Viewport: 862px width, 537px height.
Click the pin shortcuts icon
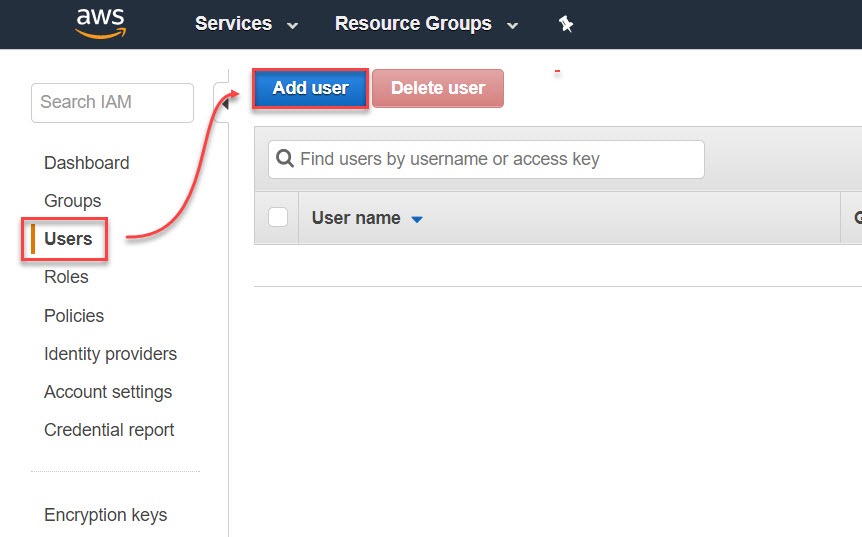pyautogui.click(x=566, y=24)
